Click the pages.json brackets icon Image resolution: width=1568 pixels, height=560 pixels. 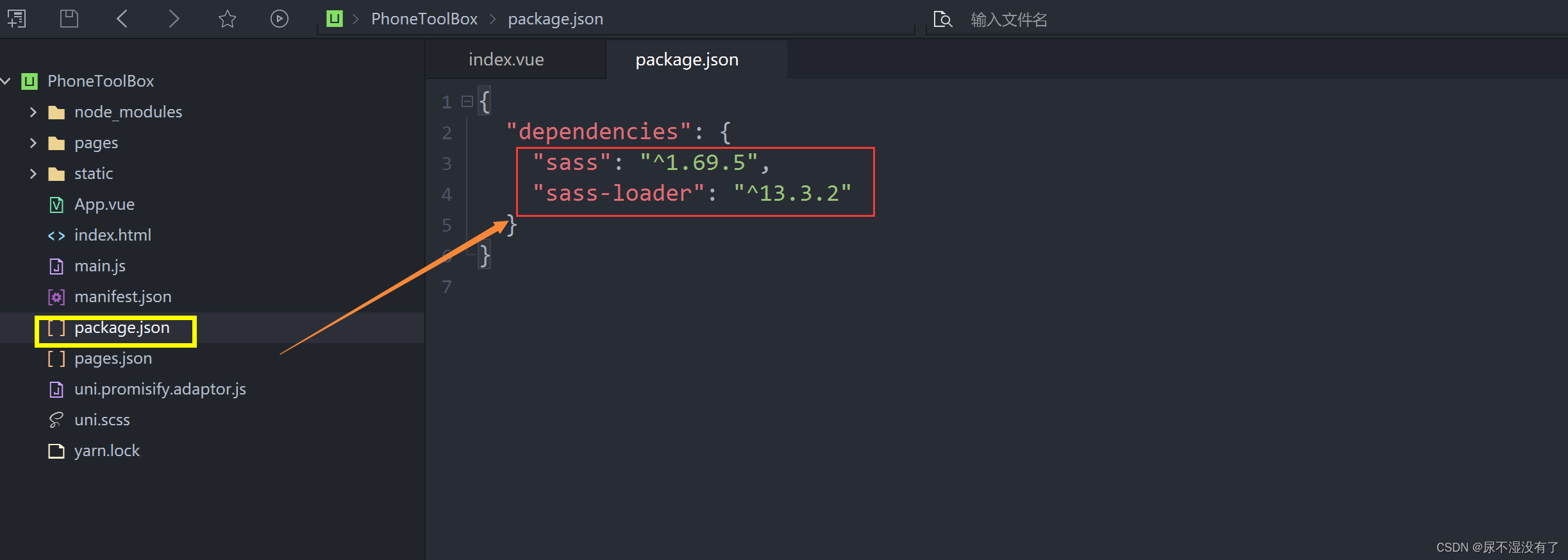point(56,359)
